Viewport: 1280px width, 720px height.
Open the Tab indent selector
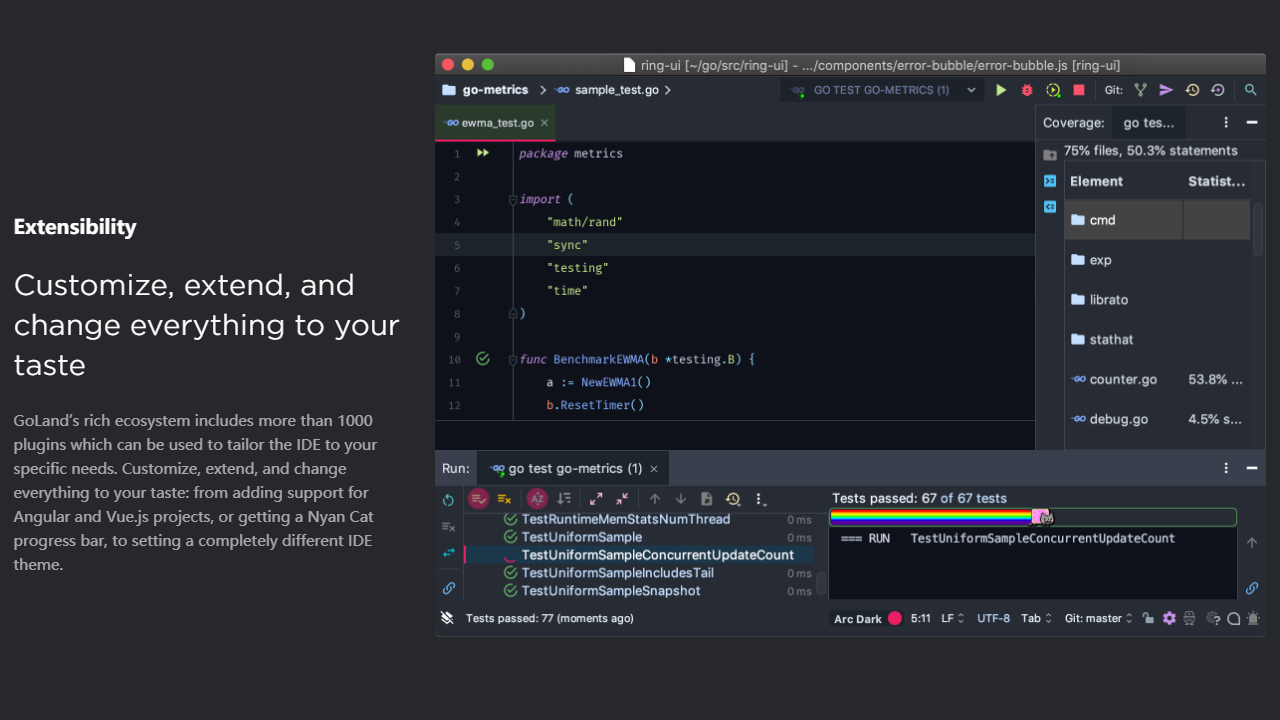[1036, 618]
